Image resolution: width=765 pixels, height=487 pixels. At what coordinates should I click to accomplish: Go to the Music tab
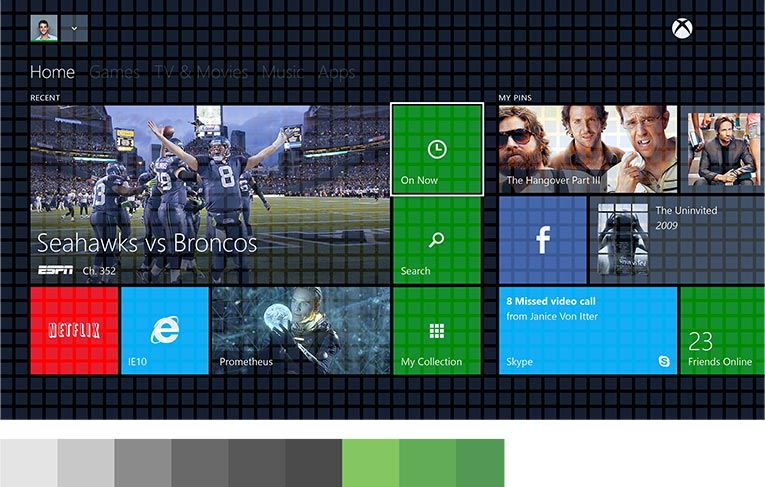tap(283, 72)
